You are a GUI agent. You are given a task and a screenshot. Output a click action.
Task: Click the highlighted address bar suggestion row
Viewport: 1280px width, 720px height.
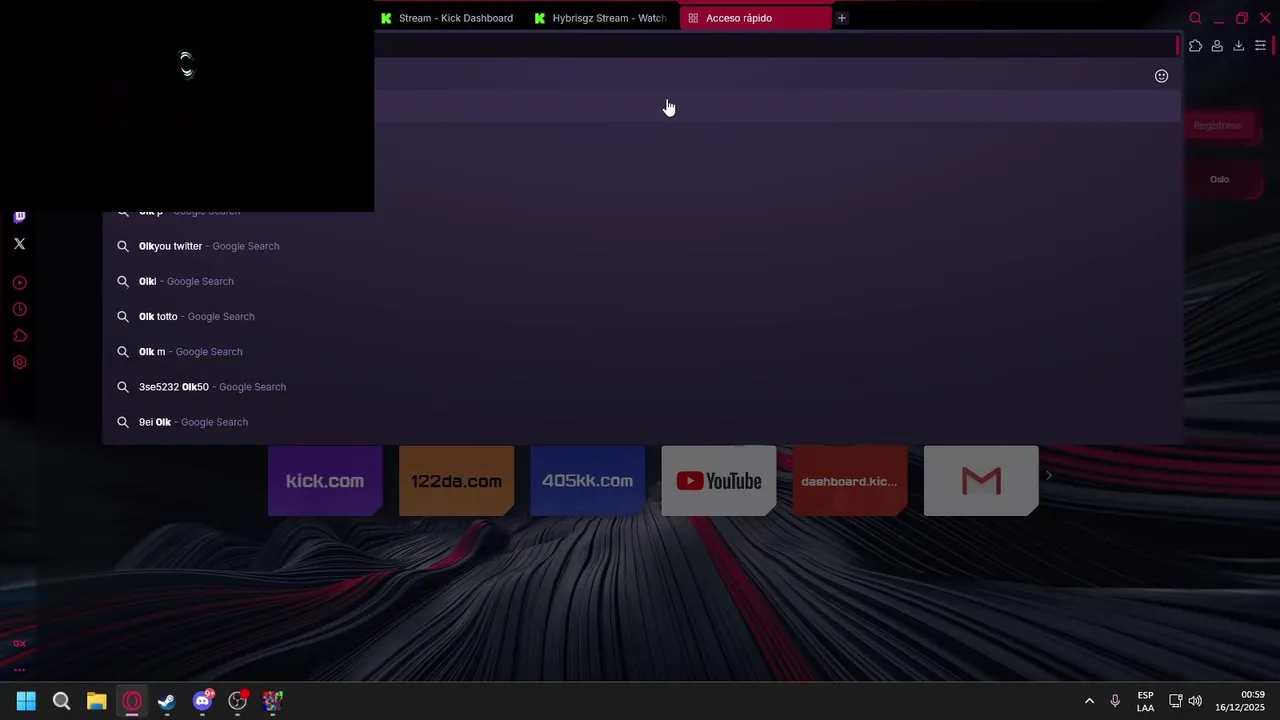coord(778,106)
